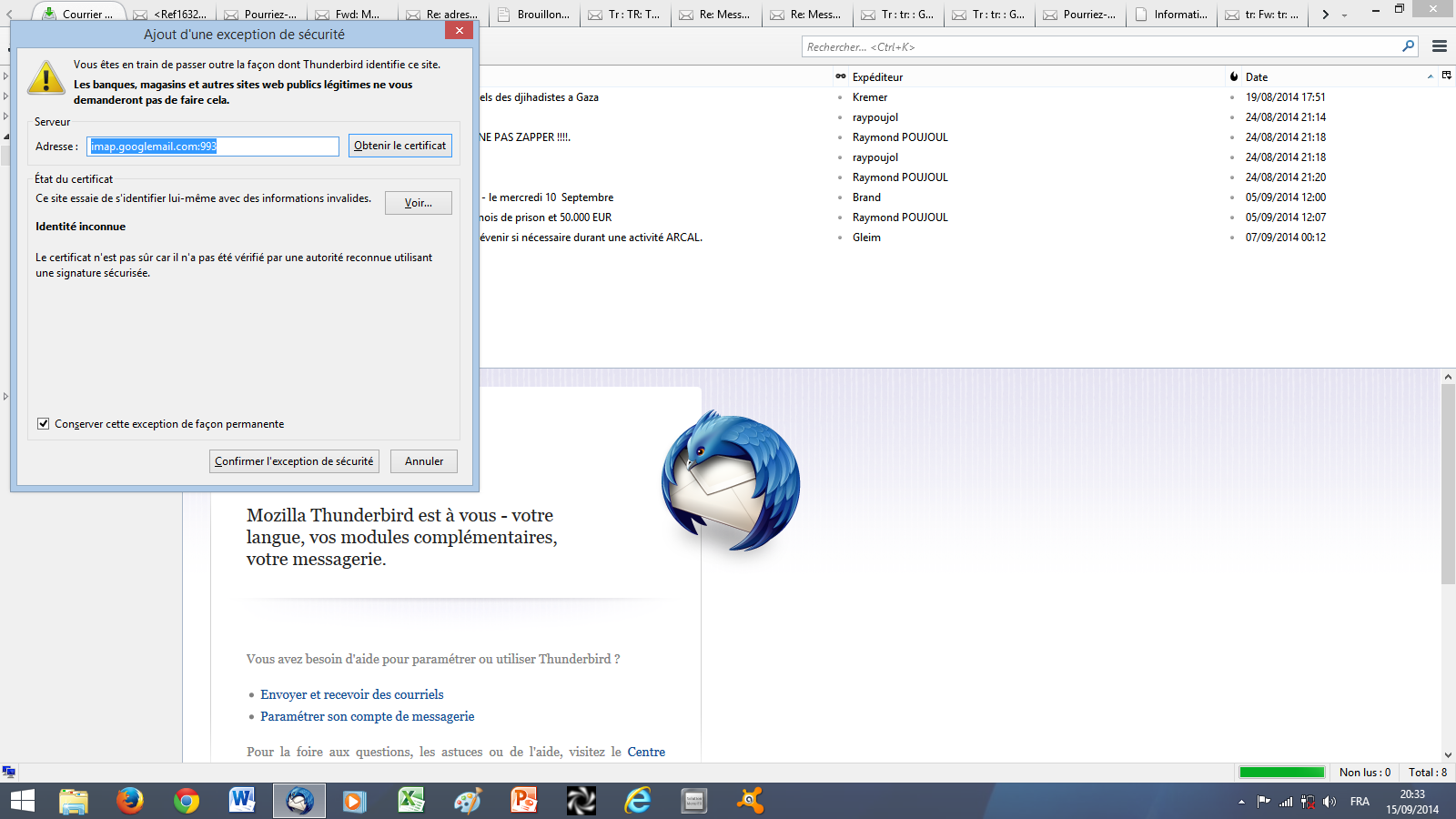Click the Voir... certificate button

[419, 203]
